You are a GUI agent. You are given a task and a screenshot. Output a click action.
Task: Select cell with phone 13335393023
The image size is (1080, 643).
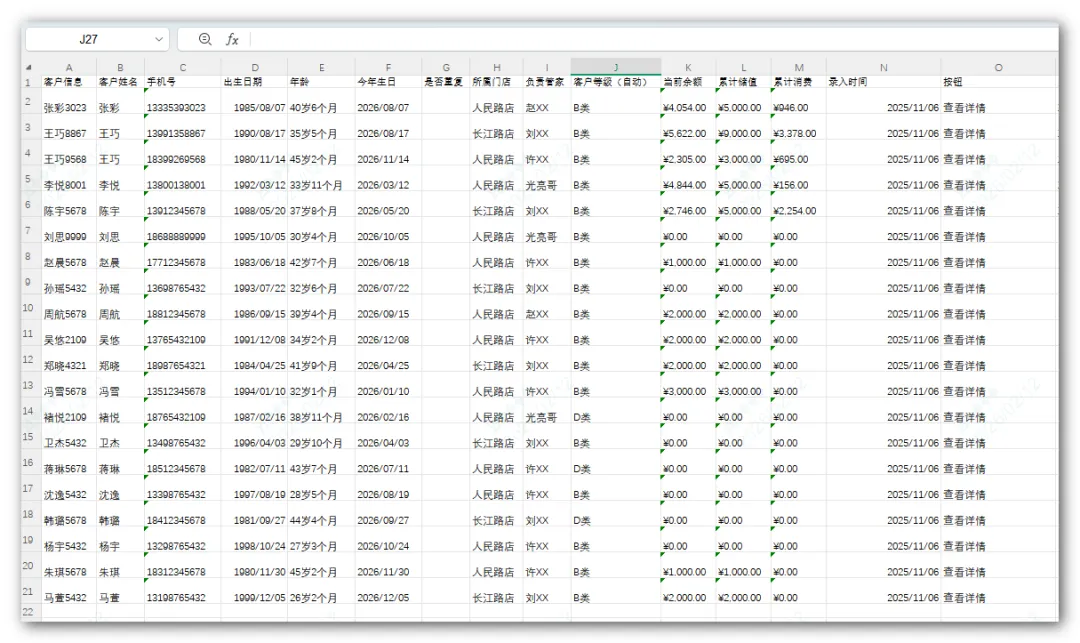coord(183,101)
